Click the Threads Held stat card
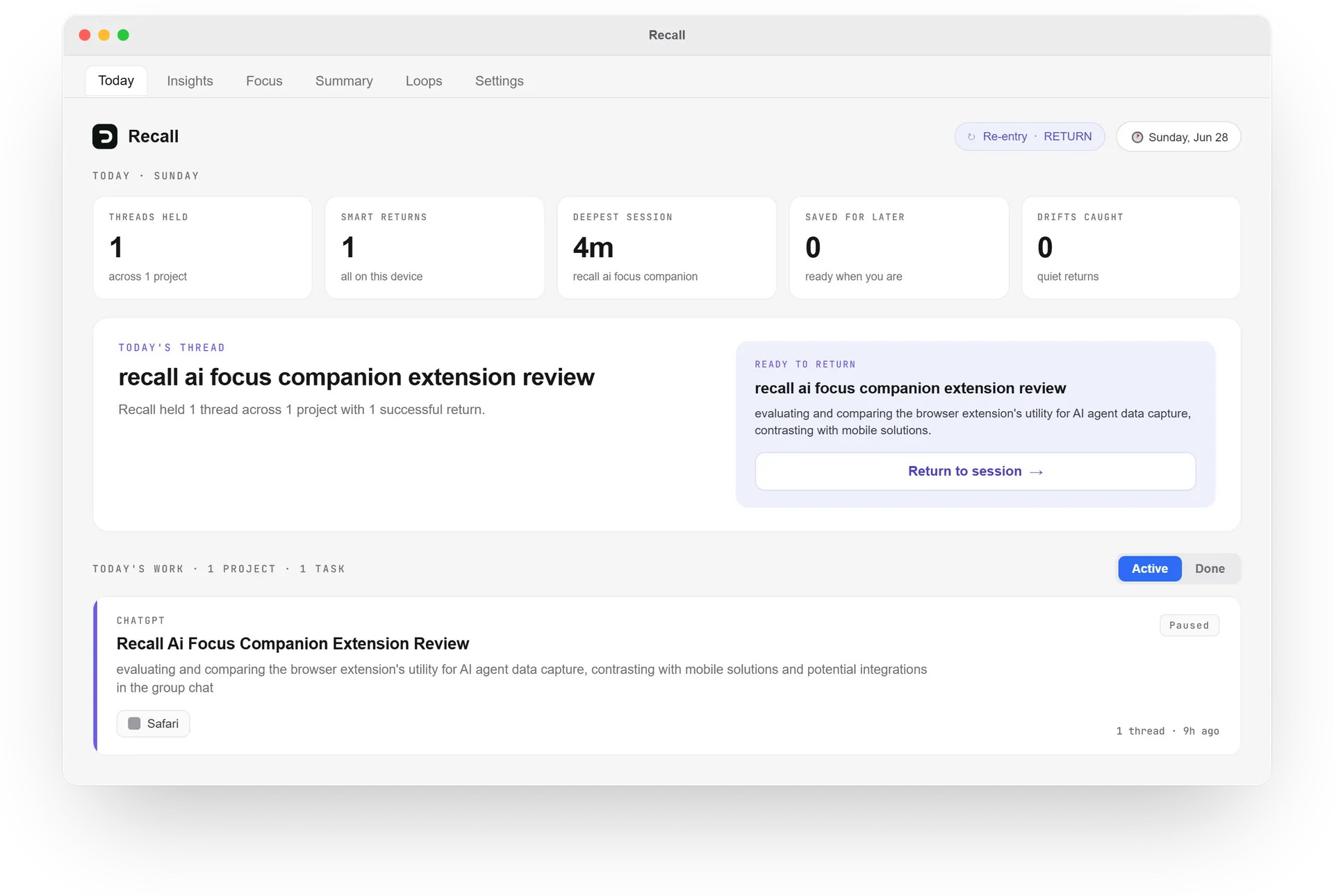This screenshot has width=1334, height=896. tap(202, 247)
